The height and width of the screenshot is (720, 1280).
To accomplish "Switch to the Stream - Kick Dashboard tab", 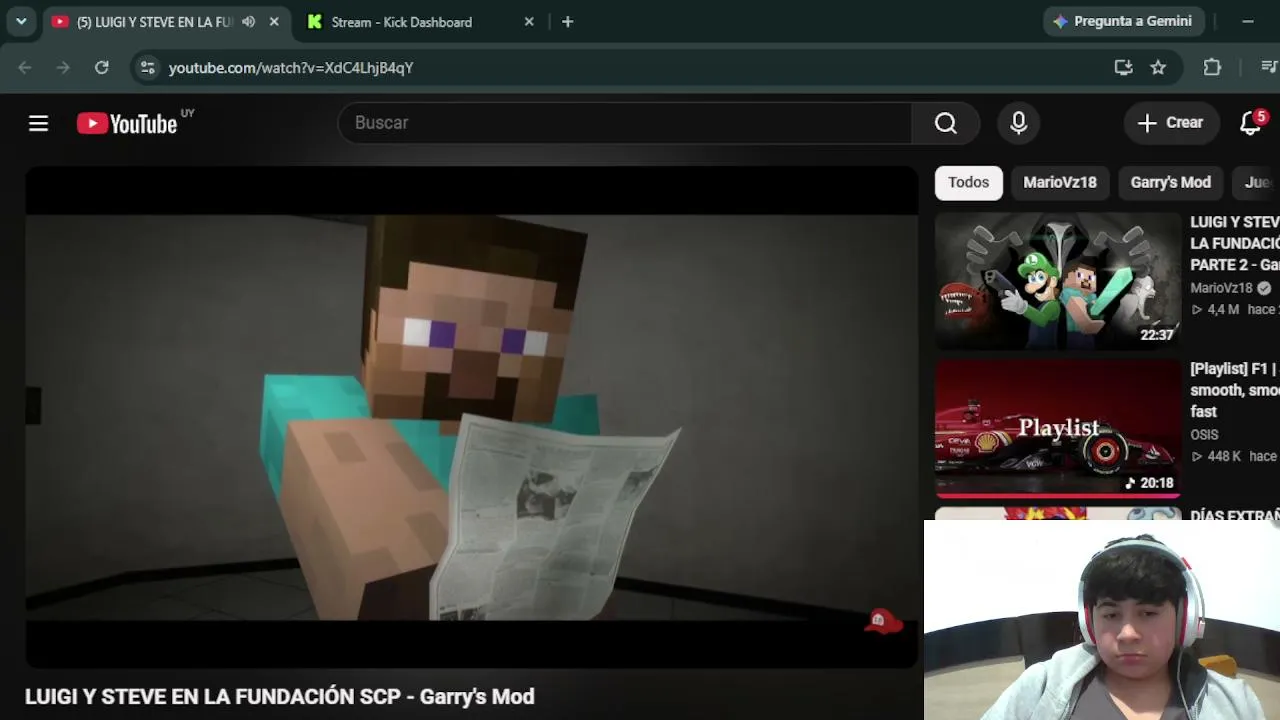I will 419,21.
